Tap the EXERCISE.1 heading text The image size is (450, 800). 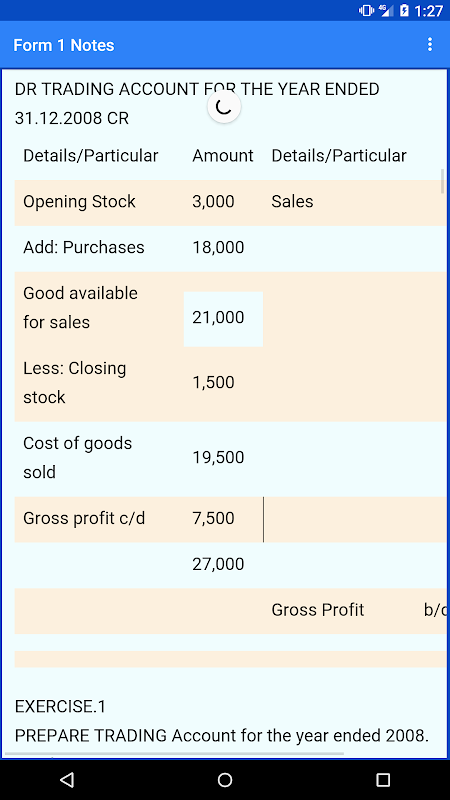point(60,707)
